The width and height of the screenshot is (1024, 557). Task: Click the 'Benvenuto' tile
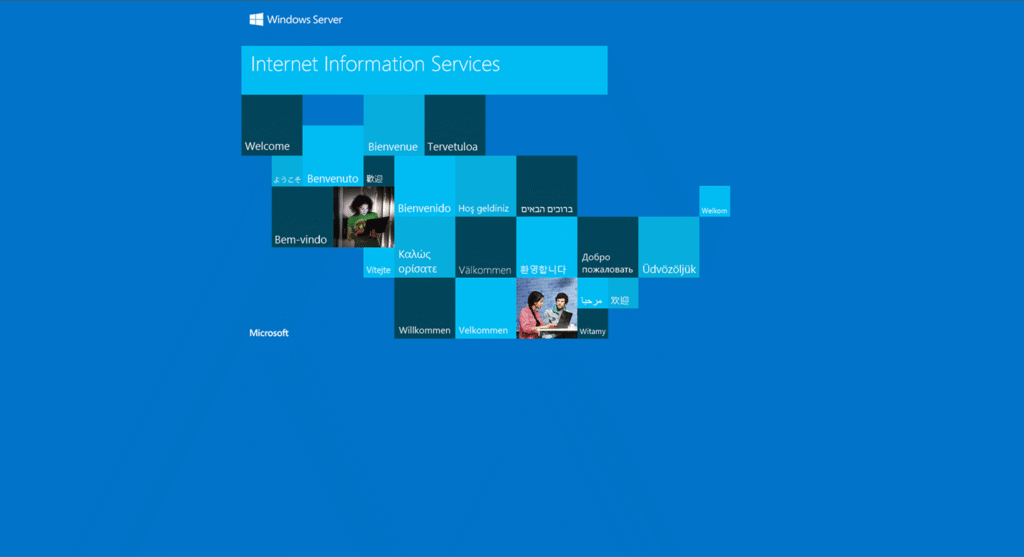333,156
